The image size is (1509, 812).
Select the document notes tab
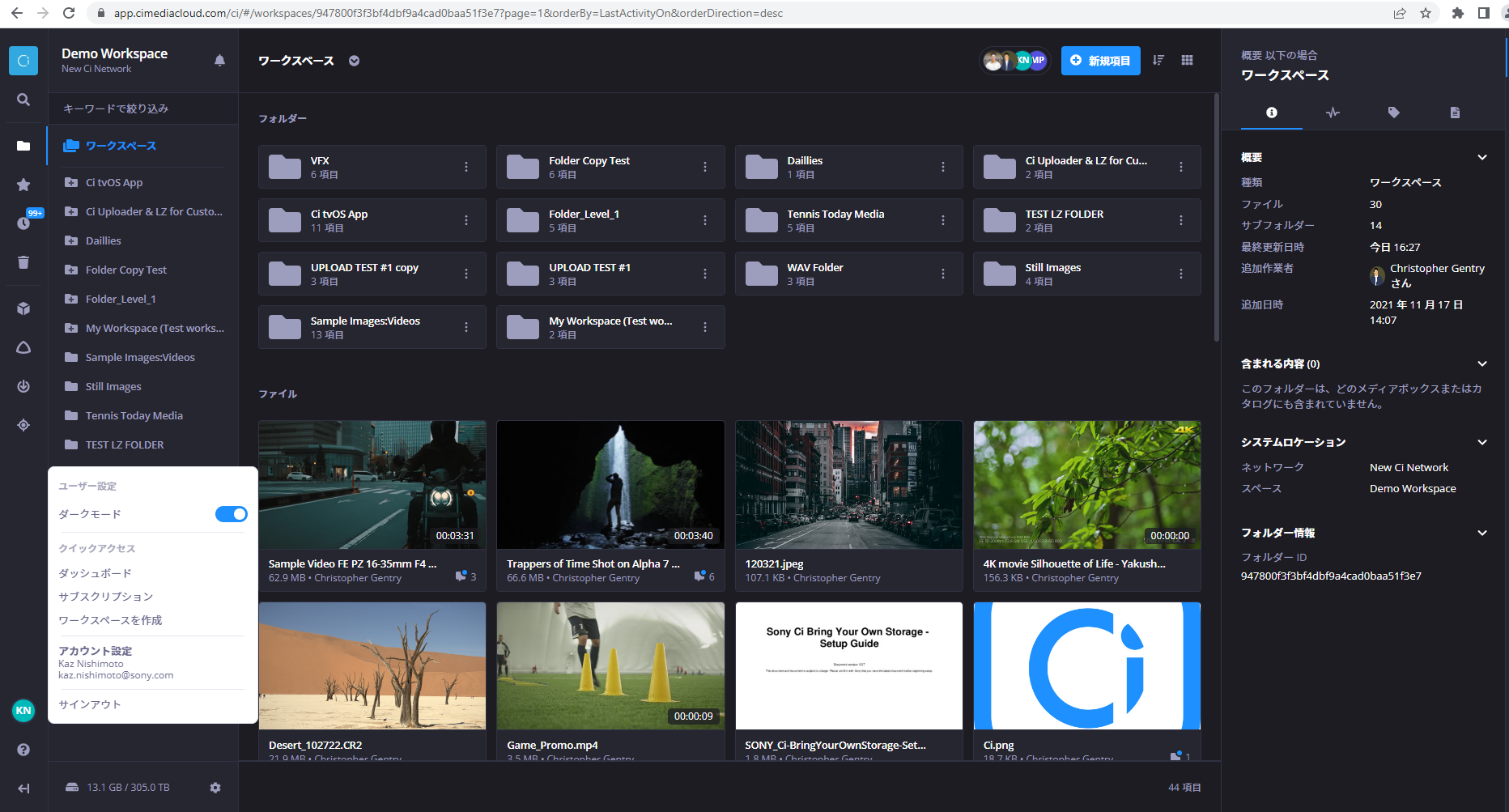(1455, 113)
